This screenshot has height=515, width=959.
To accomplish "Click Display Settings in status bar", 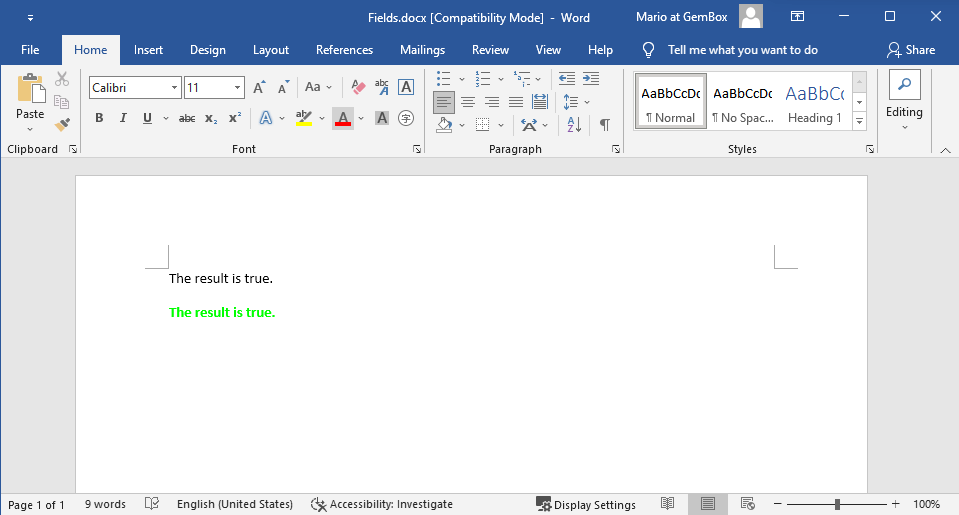I will [586, 504].
